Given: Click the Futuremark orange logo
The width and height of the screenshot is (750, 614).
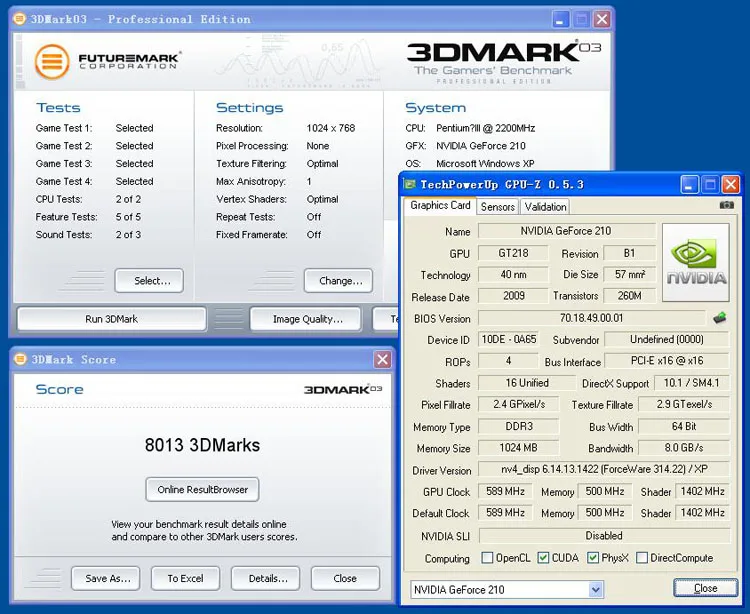Looking at the screenshot, I should coord(52,61).
